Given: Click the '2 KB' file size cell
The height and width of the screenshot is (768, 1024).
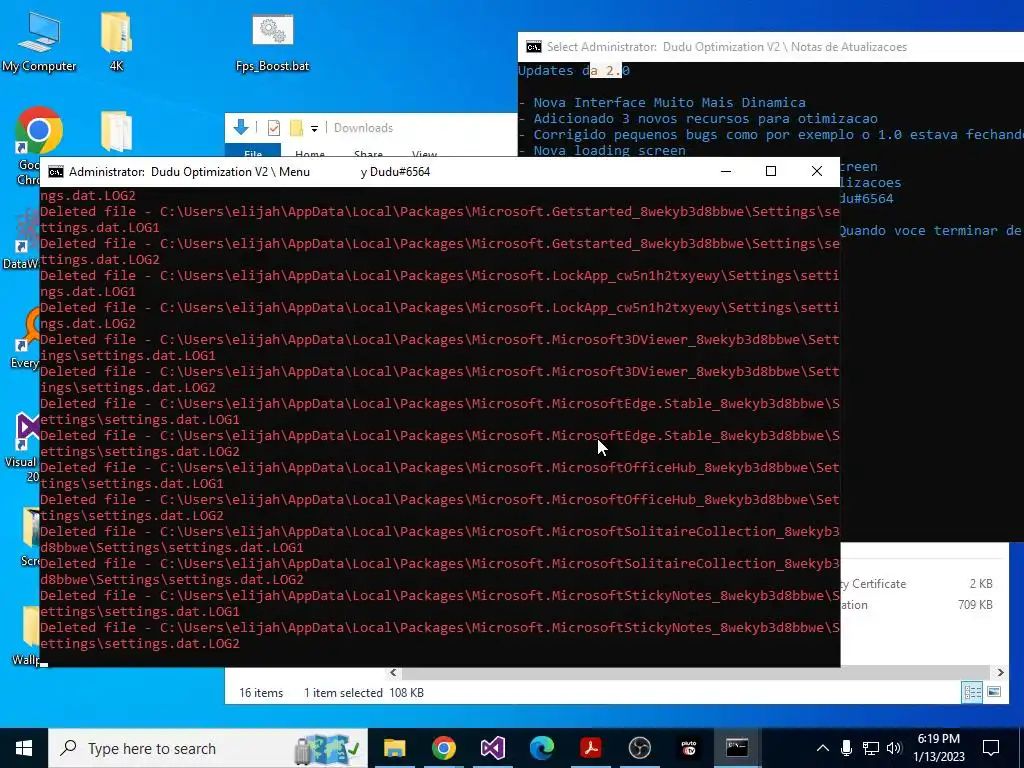Looking at the screenshot, I should [x=981, y=584].
